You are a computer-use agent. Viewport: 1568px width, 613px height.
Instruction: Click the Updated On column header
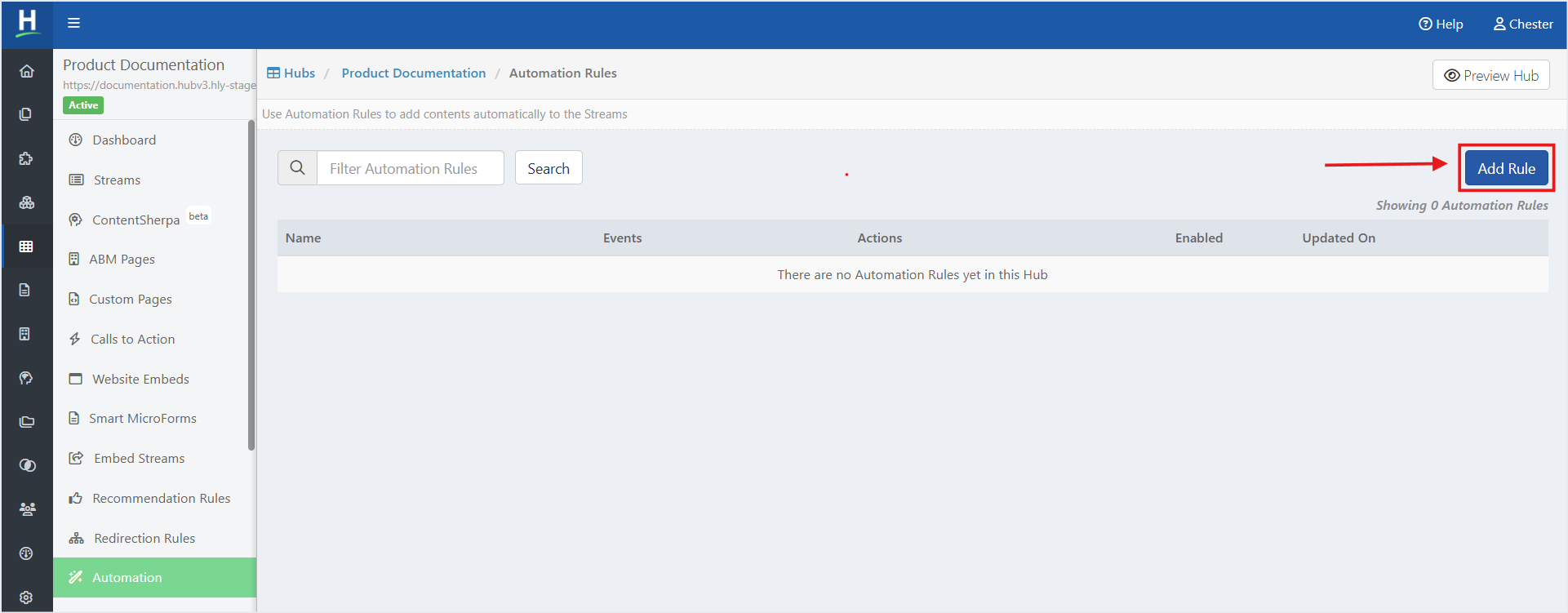coord(1339,238)
